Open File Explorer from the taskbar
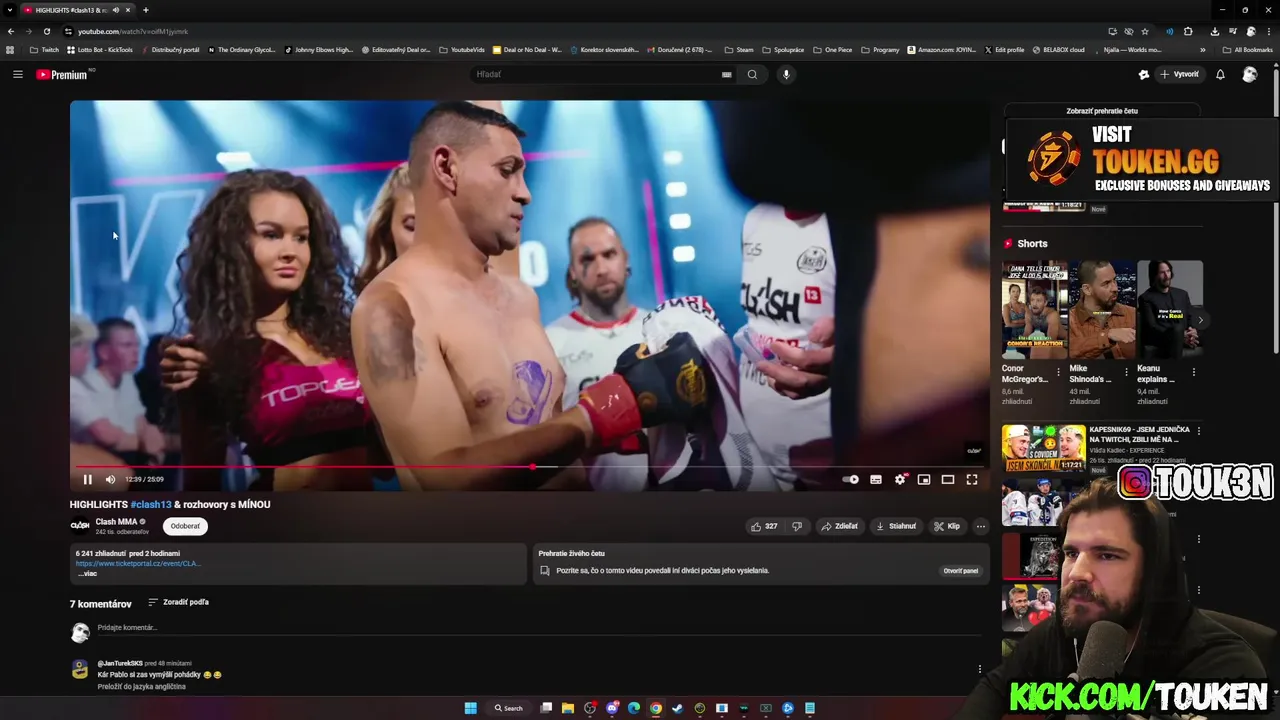Viewport: 1280px width, 720px height. click(x=568, y=708)
